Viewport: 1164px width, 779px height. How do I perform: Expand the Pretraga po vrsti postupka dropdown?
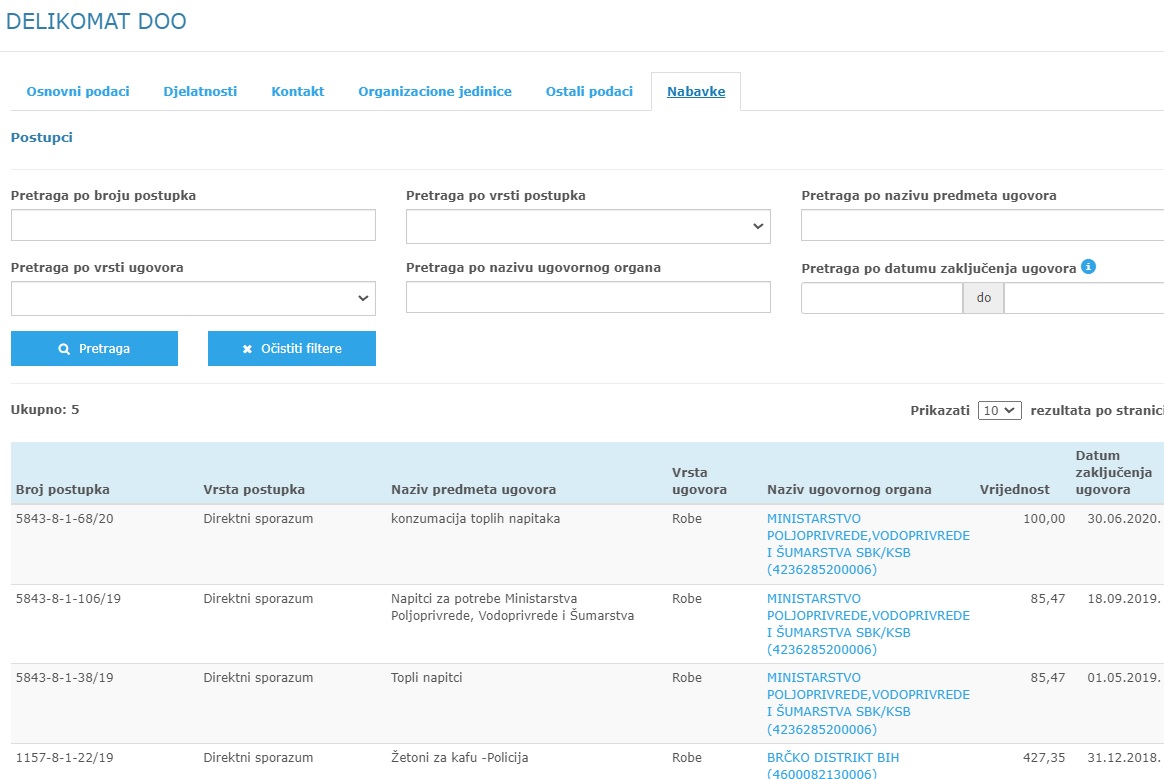pos(588,227)
